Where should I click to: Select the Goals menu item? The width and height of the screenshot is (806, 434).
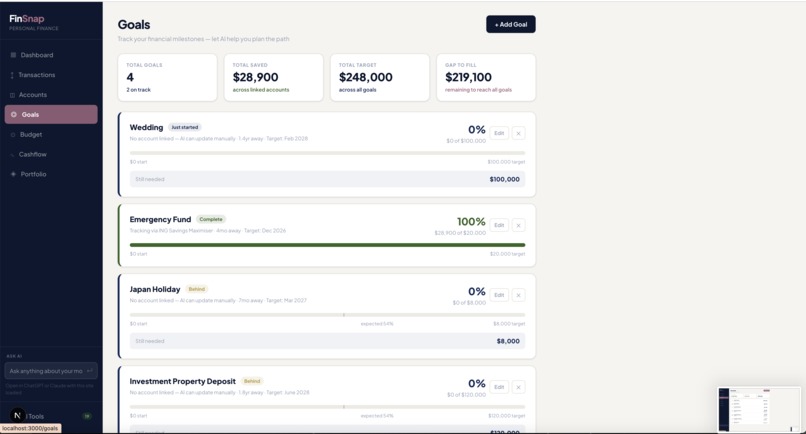51,115
